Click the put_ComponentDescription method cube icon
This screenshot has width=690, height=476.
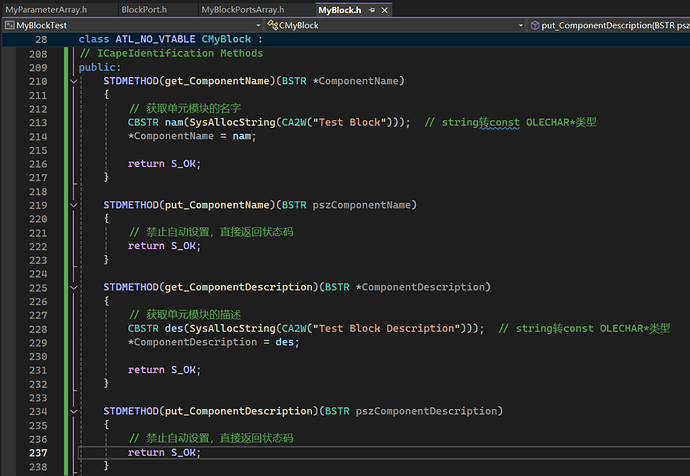pos(535,26)
